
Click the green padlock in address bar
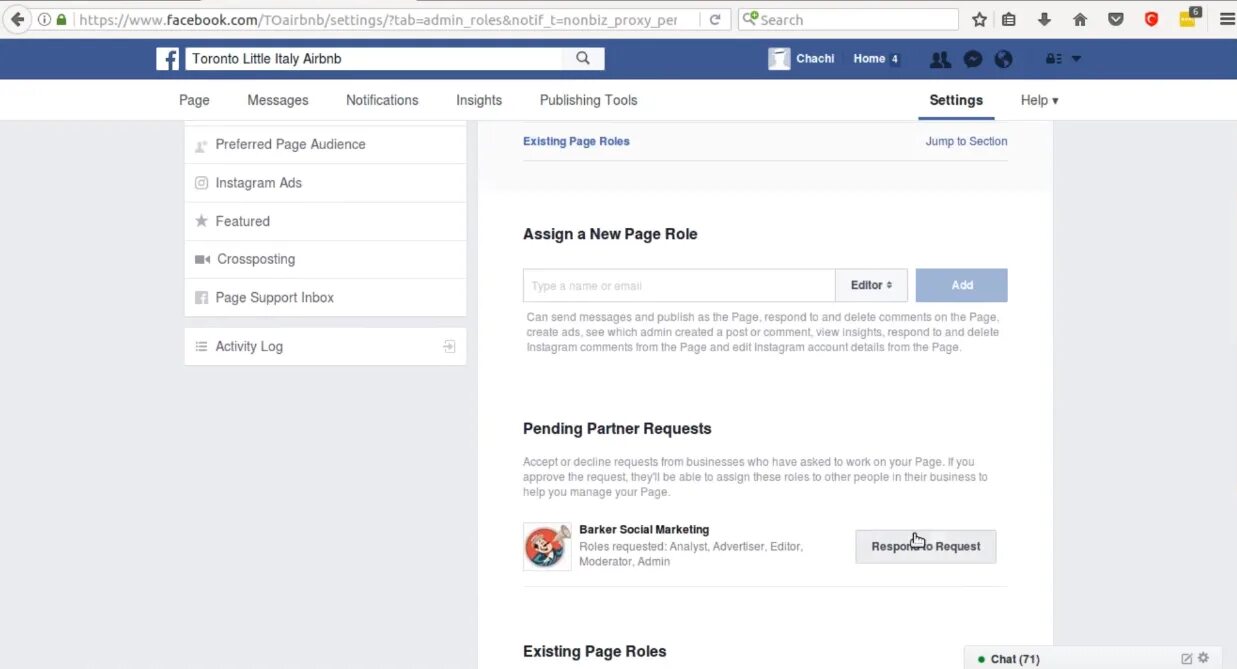point(62,19)
